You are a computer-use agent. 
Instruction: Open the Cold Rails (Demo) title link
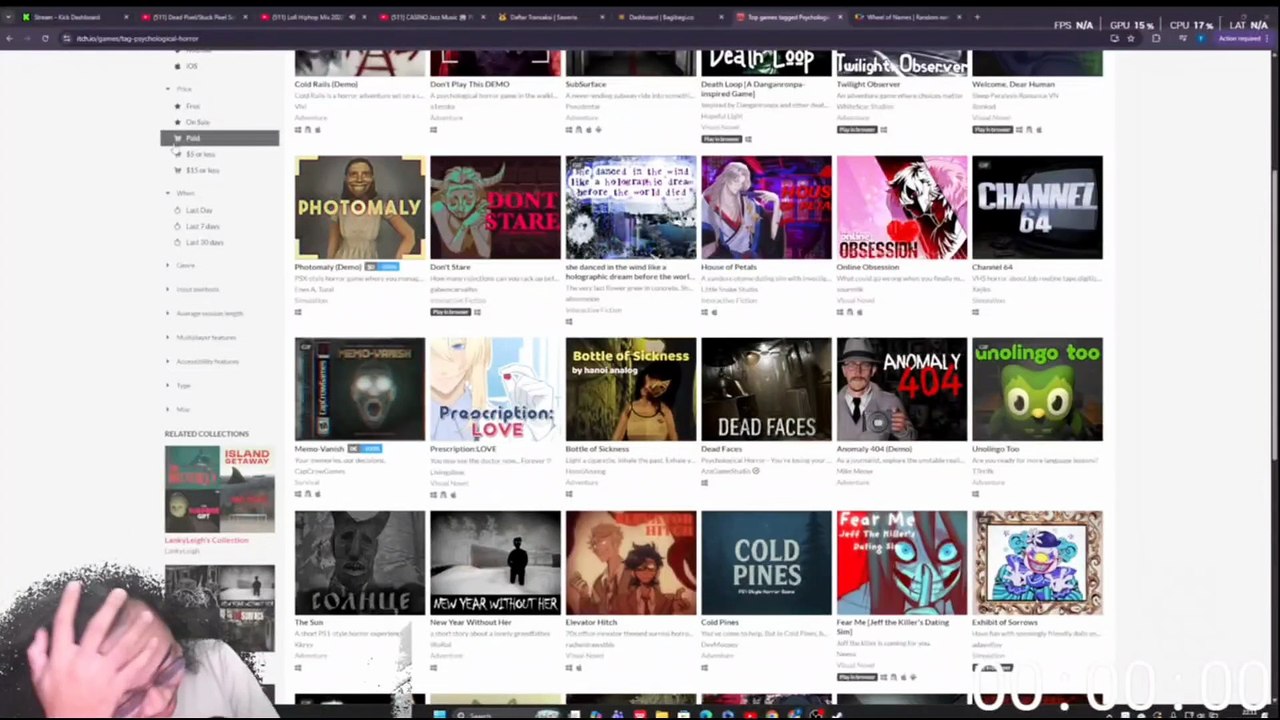click(326, 84)
